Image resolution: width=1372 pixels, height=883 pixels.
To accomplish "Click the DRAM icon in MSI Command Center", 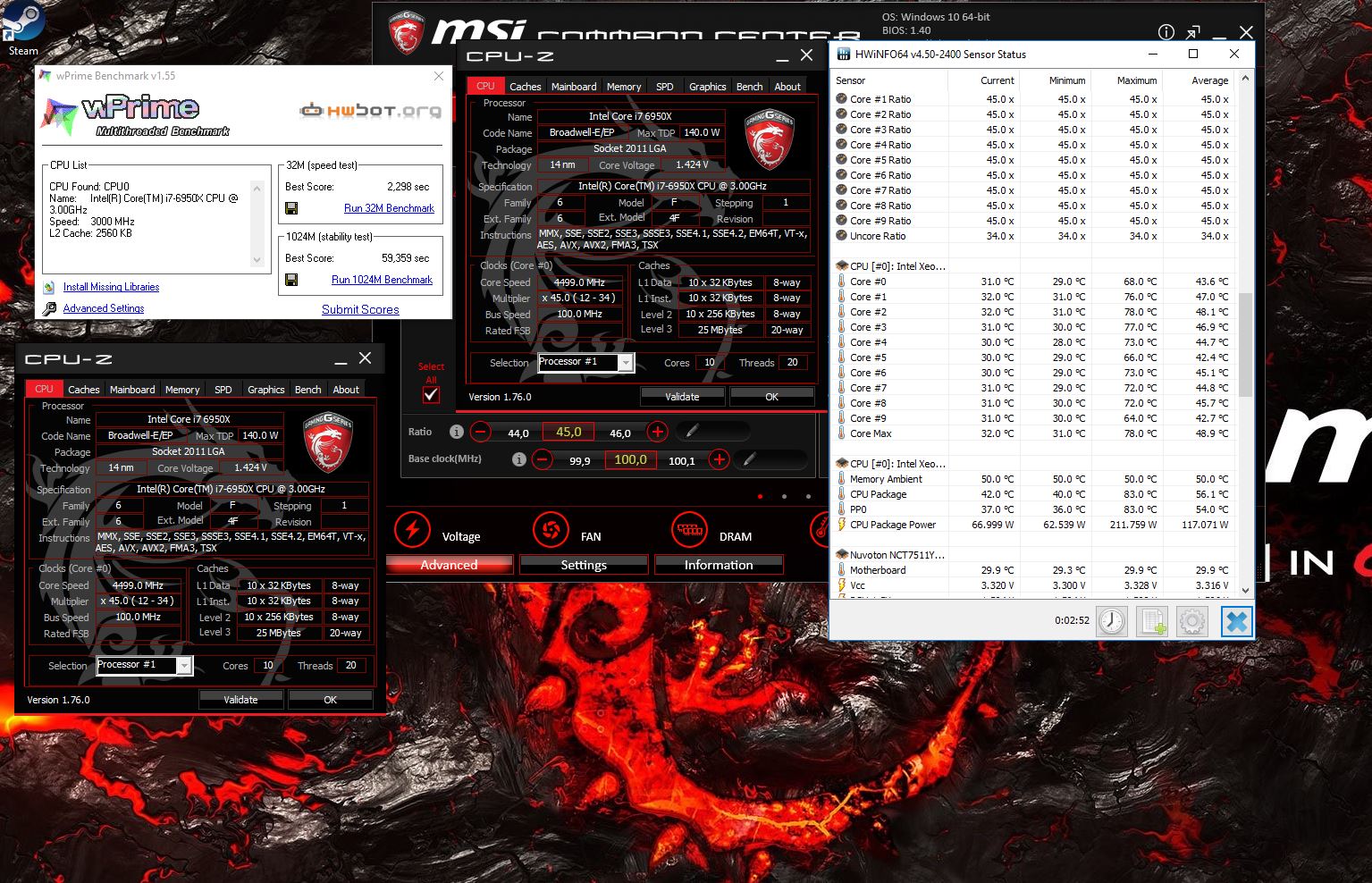I will coord(689,529).
